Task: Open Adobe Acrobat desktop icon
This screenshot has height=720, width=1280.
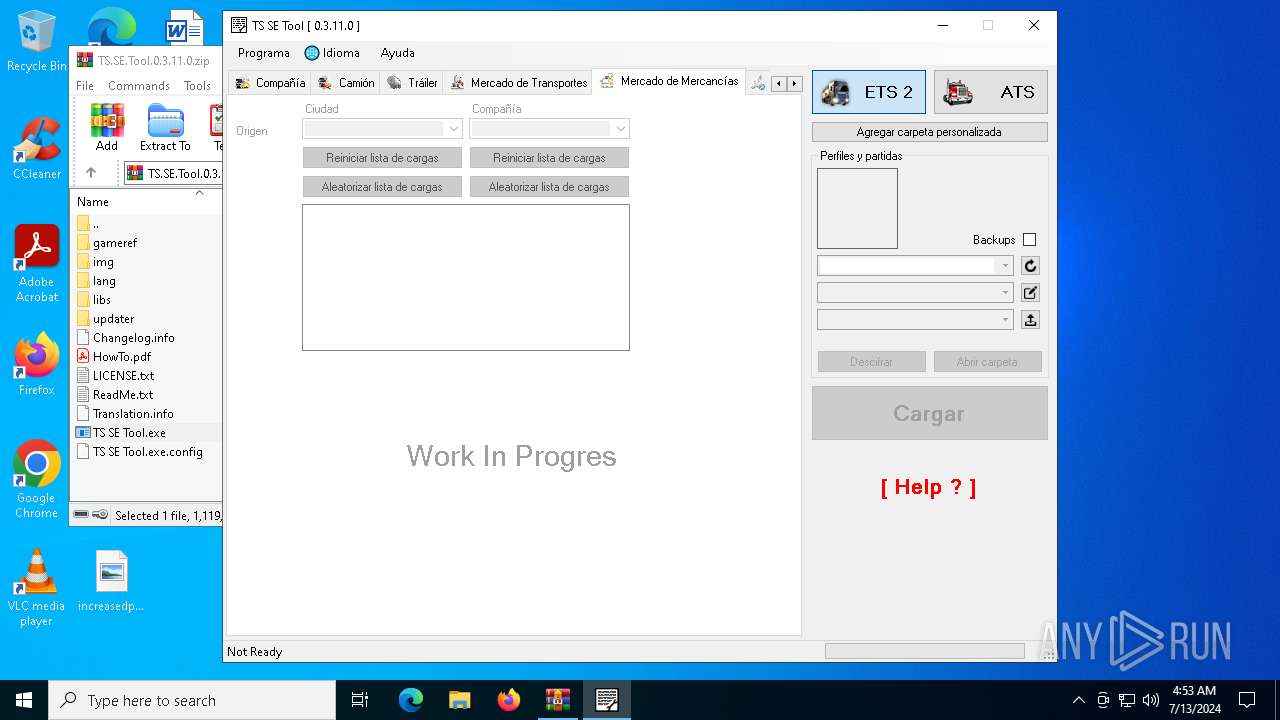Action: (x=37, y=263)
